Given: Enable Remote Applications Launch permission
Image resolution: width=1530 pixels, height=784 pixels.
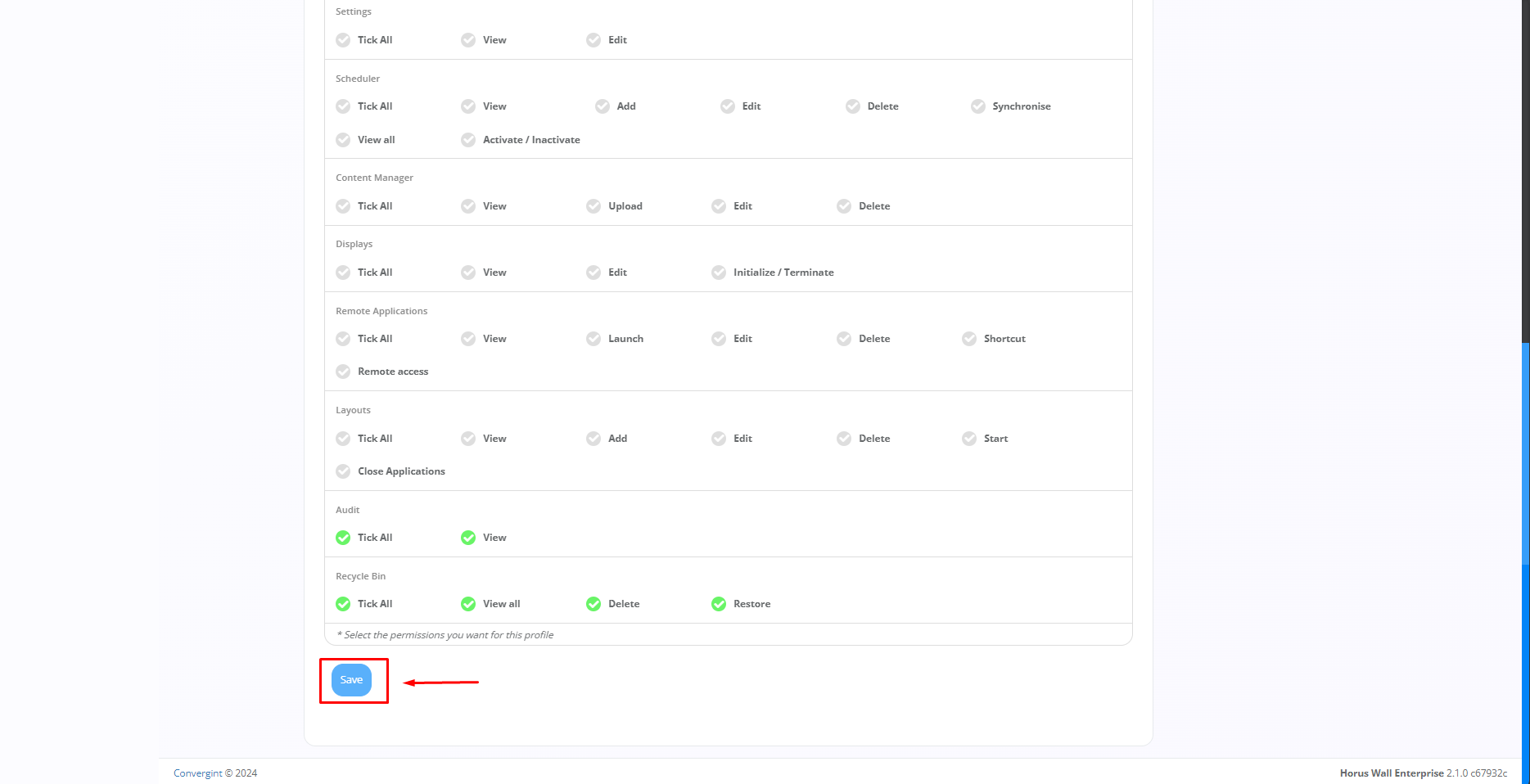Looking at the screenshot, I should [593, 339].
